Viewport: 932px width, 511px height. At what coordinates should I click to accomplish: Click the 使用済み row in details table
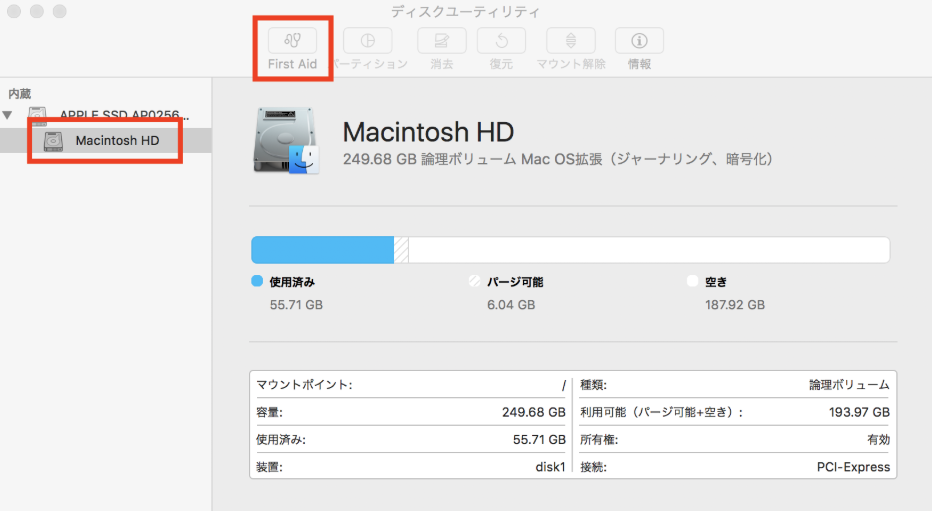coord(411,440)
